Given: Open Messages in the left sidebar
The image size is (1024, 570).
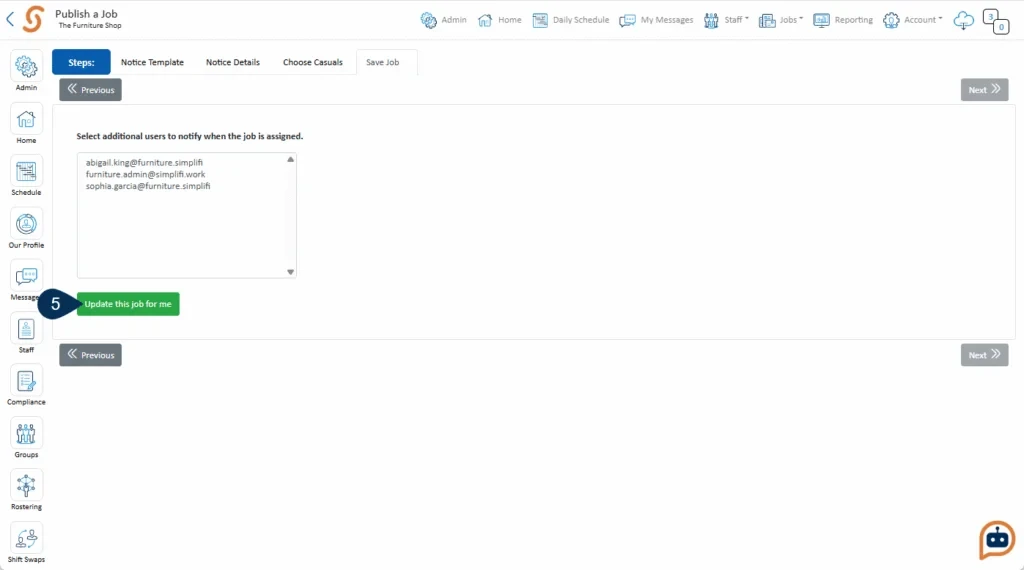Looking at the screenshot, I should click(x=25, y=281).
